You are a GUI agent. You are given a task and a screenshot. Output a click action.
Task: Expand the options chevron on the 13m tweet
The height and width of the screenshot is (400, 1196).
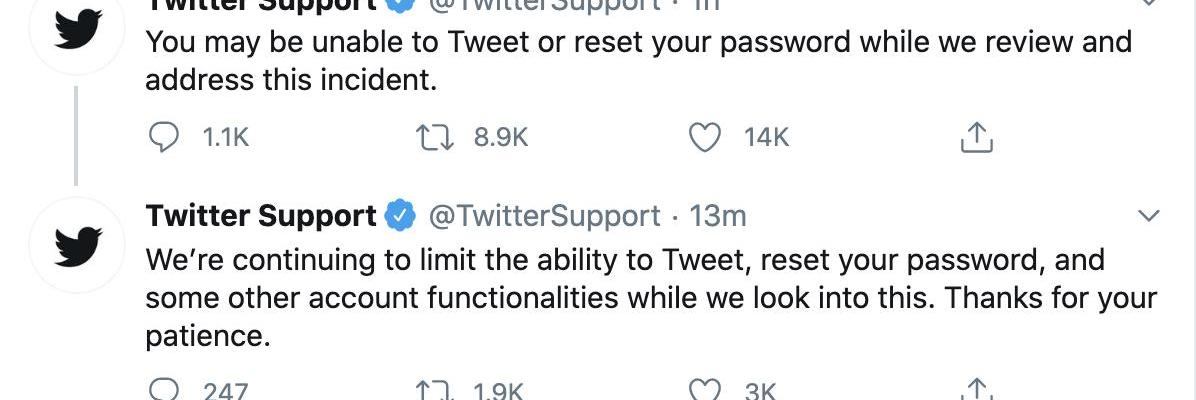[x=1150, y=216]
